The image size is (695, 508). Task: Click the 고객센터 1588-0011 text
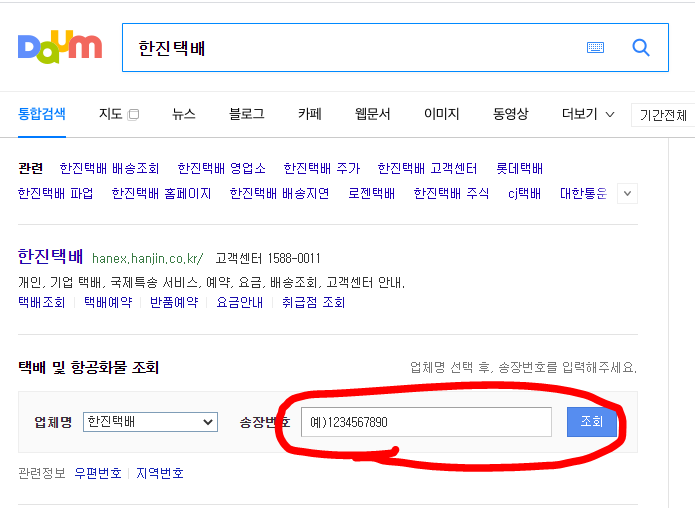click(268, 258)
